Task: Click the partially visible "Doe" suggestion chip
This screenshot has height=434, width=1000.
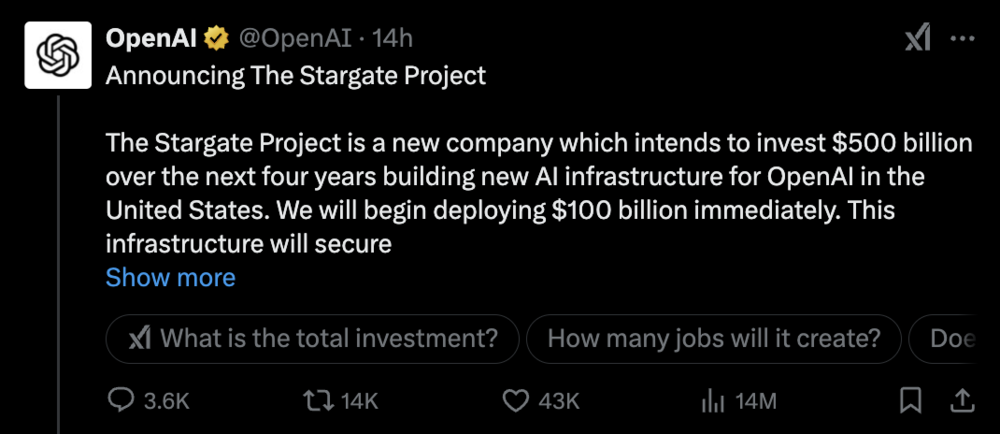Action: 952,339
